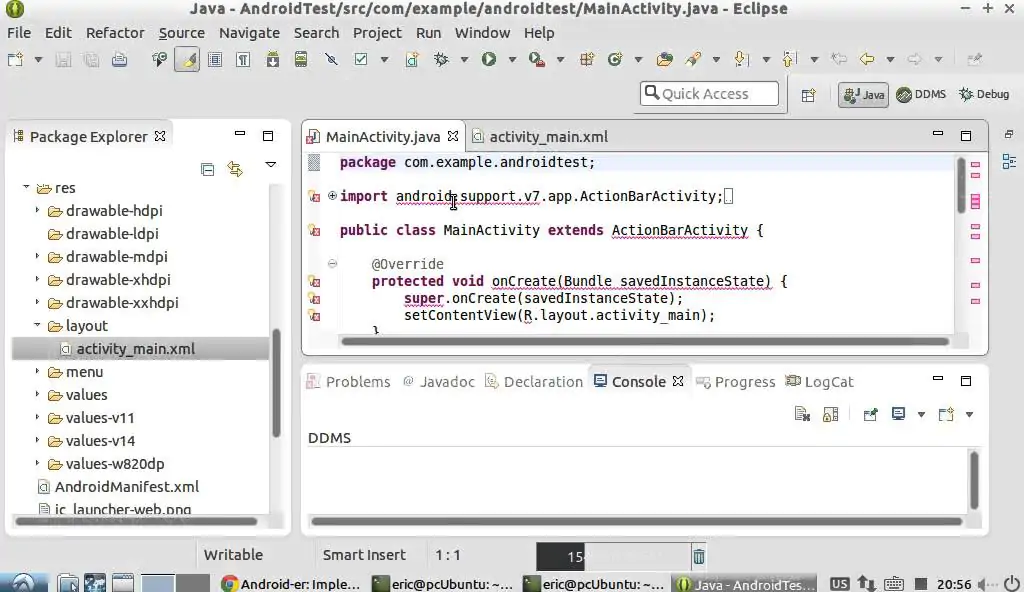Open the New Java Class dropdown arrow
The image size is (1024, 592).
[x=638, y=59]
